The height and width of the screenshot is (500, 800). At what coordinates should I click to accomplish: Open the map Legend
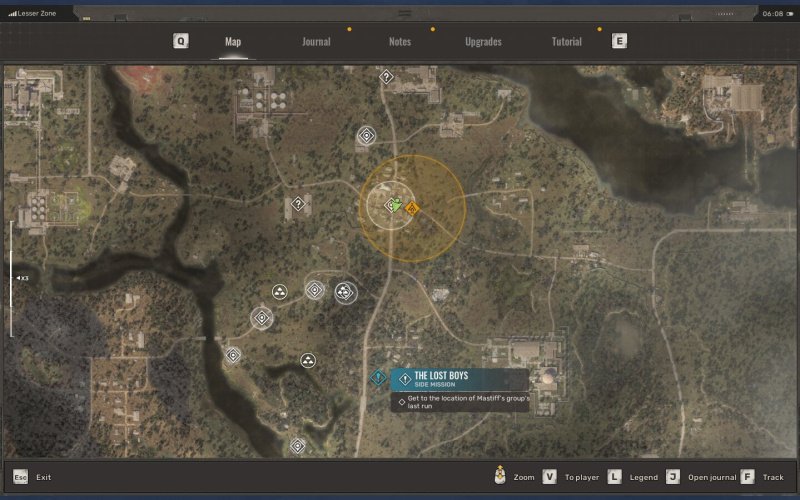click(x=643, y=478)
